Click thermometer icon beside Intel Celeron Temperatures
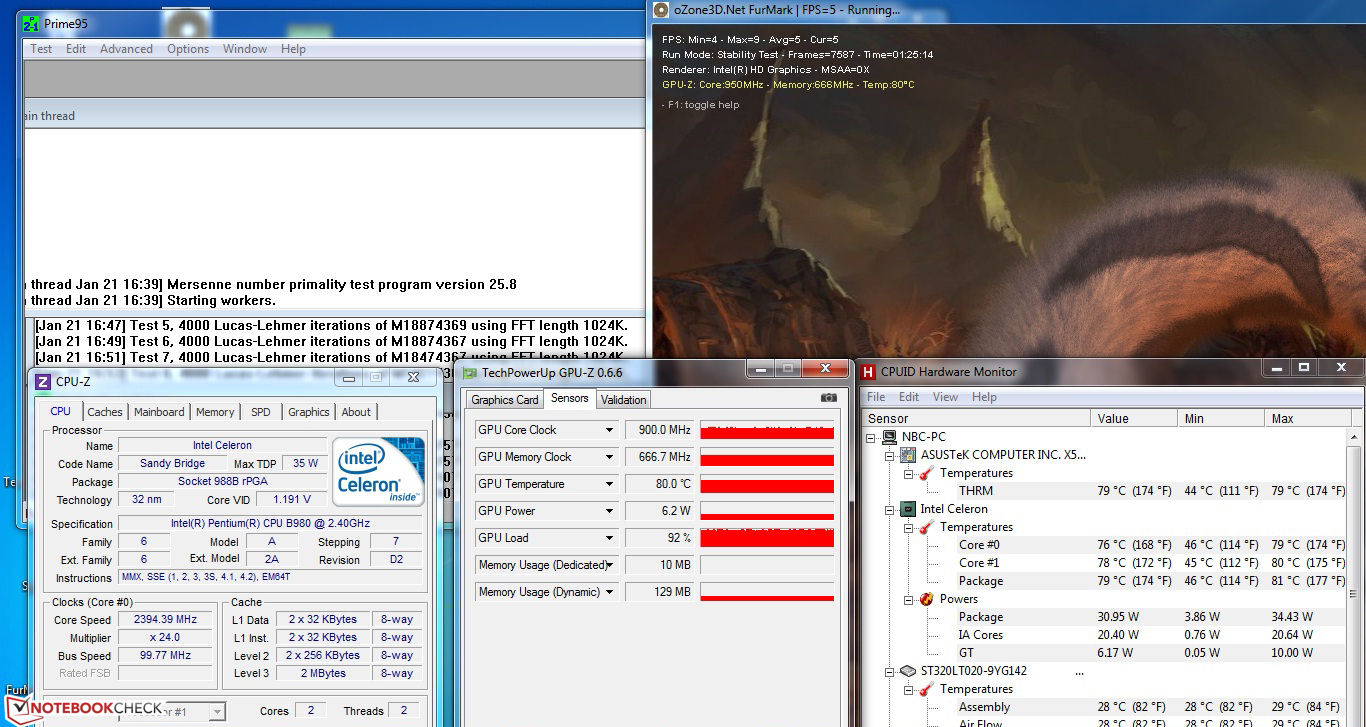 (926, 527)
